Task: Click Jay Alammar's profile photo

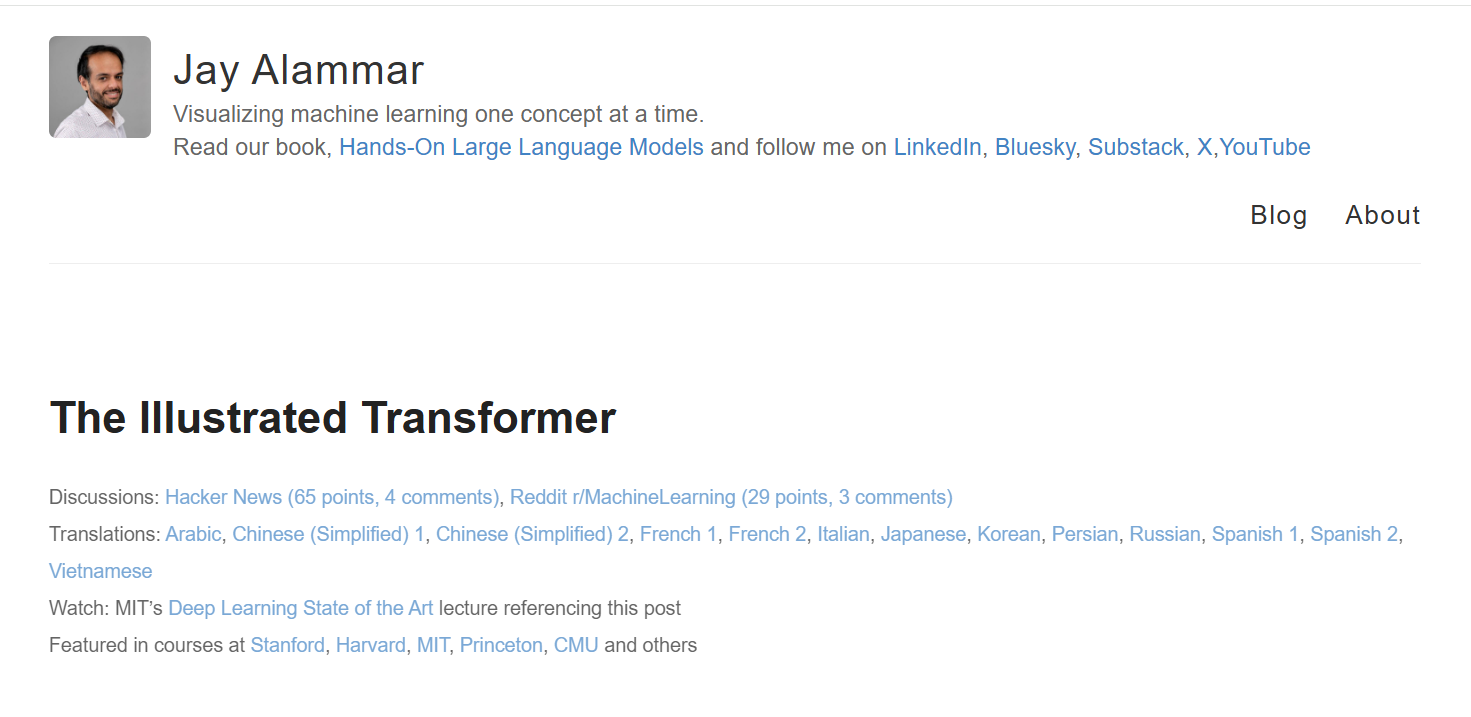Action: click(x=99, y=86)
